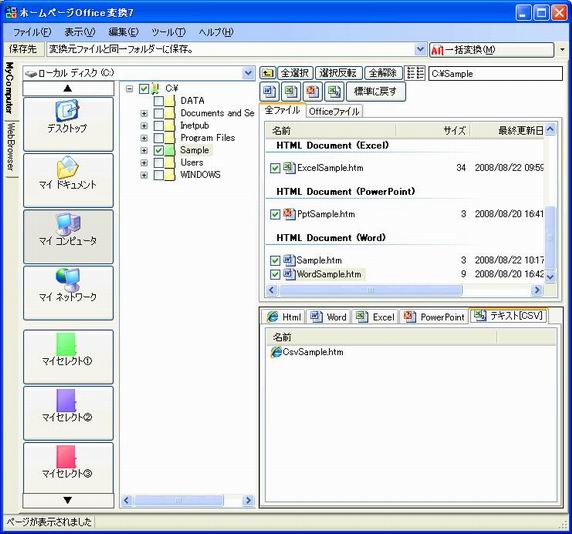572x534 pixels.
Task: Select the green マイセレクト① swatch
Action: [66, 344]
